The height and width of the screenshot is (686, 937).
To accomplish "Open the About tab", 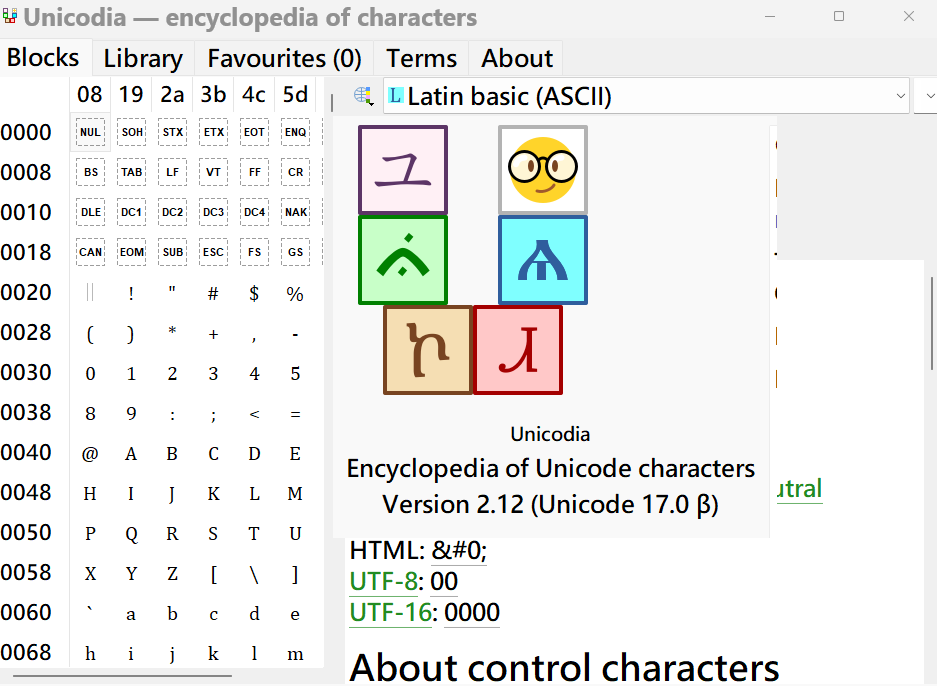I will [x=517, y=59].
